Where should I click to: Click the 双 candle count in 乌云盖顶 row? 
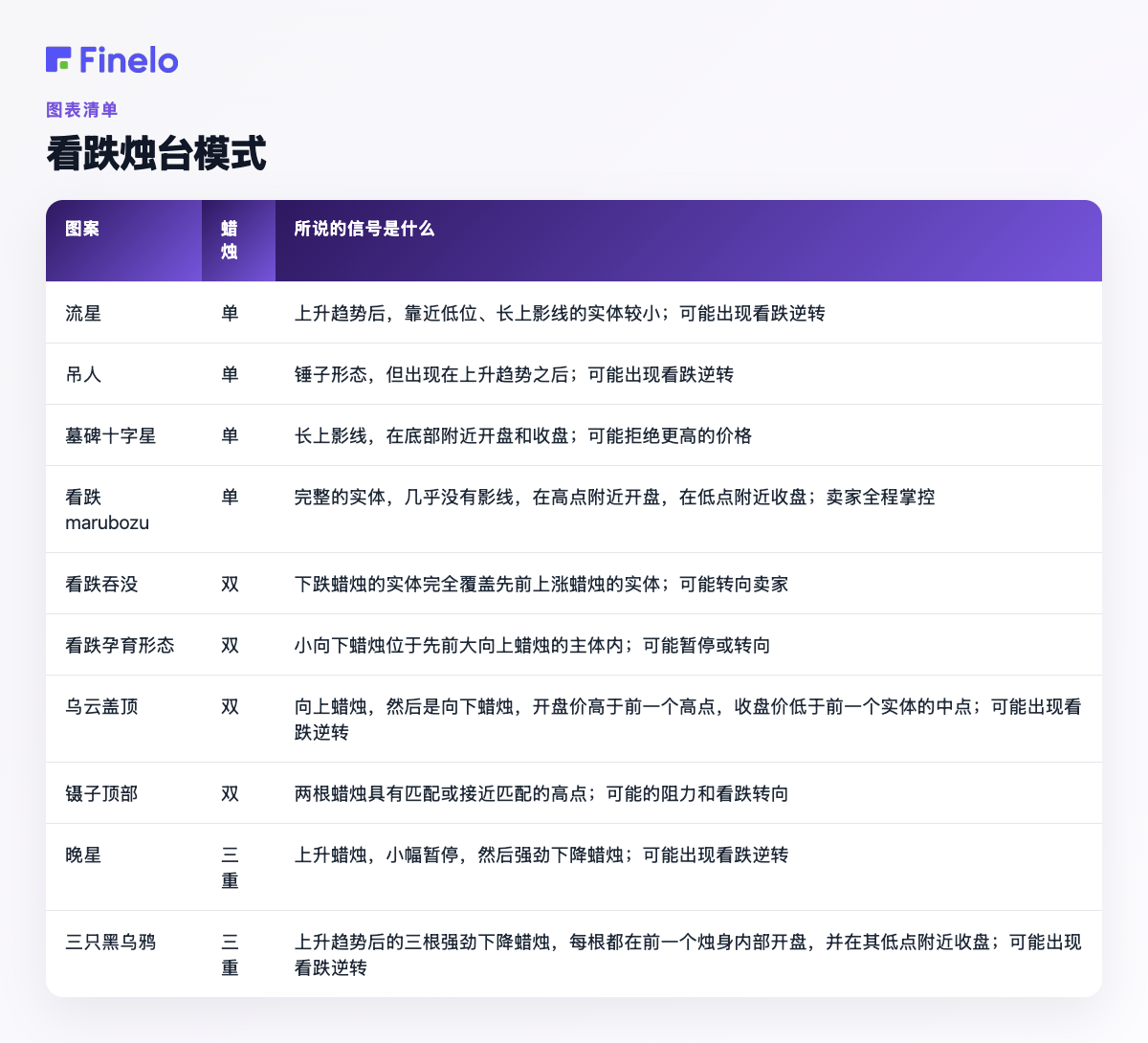pos(230,706)
